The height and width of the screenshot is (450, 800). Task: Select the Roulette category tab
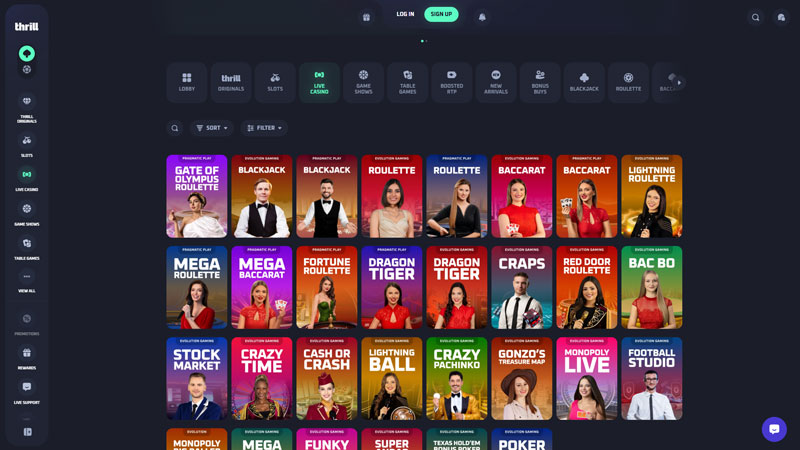tap(628, 83)
